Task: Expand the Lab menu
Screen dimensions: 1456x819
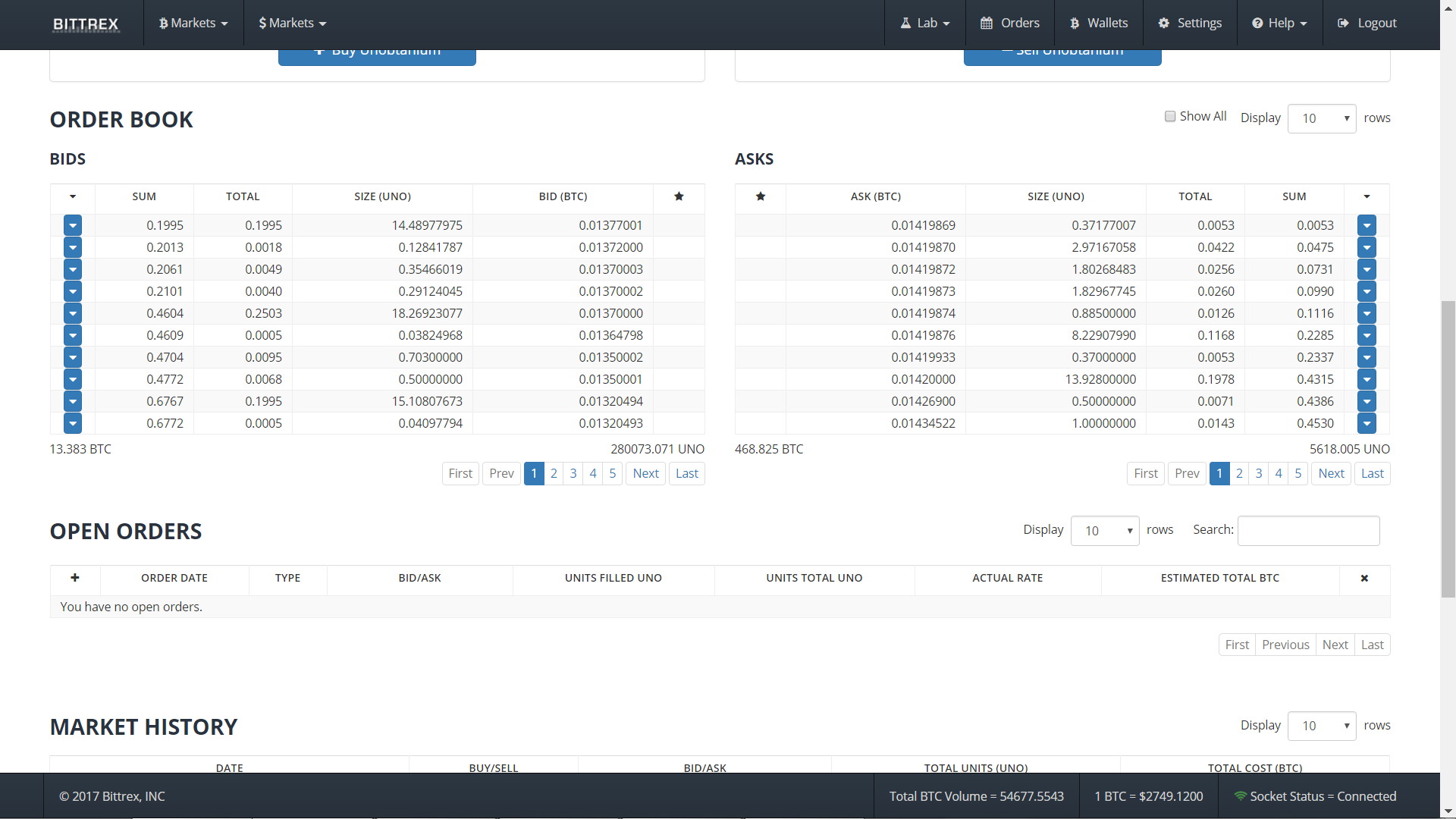Action: coord(925,24)
